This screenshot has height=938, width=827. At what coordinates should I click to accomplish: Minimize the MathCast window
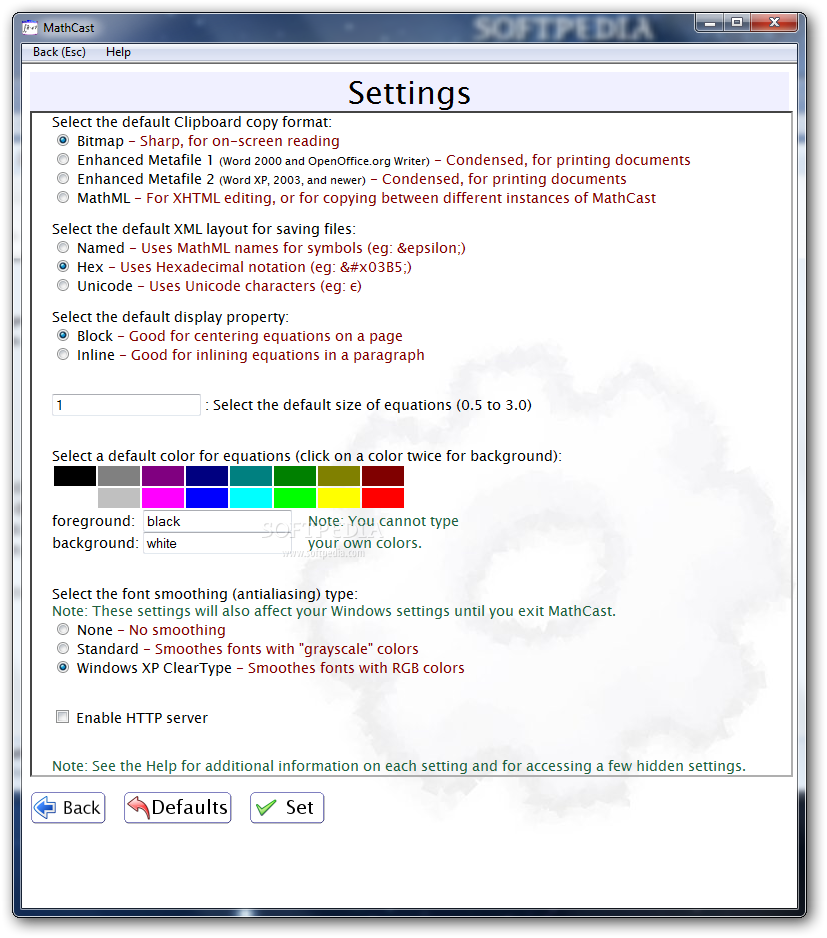[x=710, y=23]
